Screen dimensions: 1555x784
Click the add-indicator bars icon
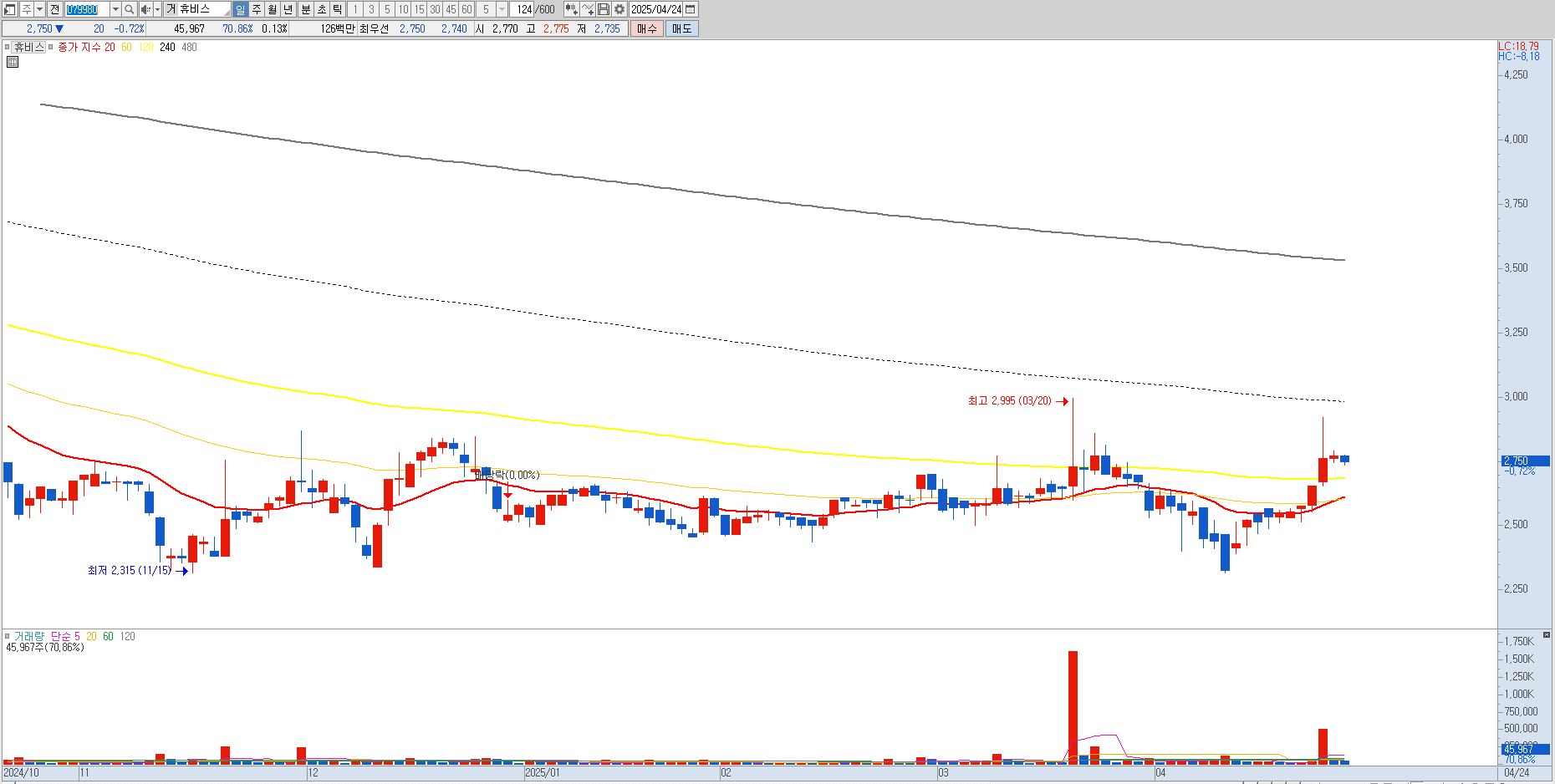tap(571, 9)
